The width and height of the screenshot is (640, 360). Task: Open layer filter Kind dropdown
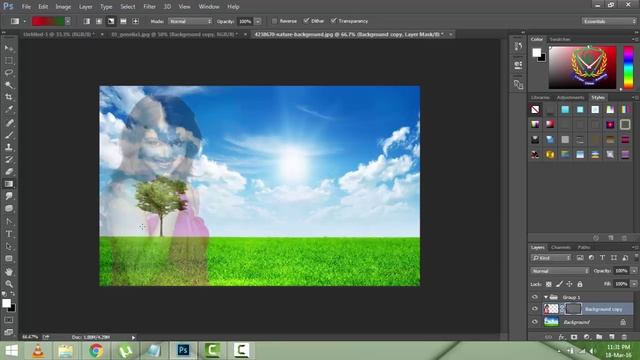(x=551, y=258)
